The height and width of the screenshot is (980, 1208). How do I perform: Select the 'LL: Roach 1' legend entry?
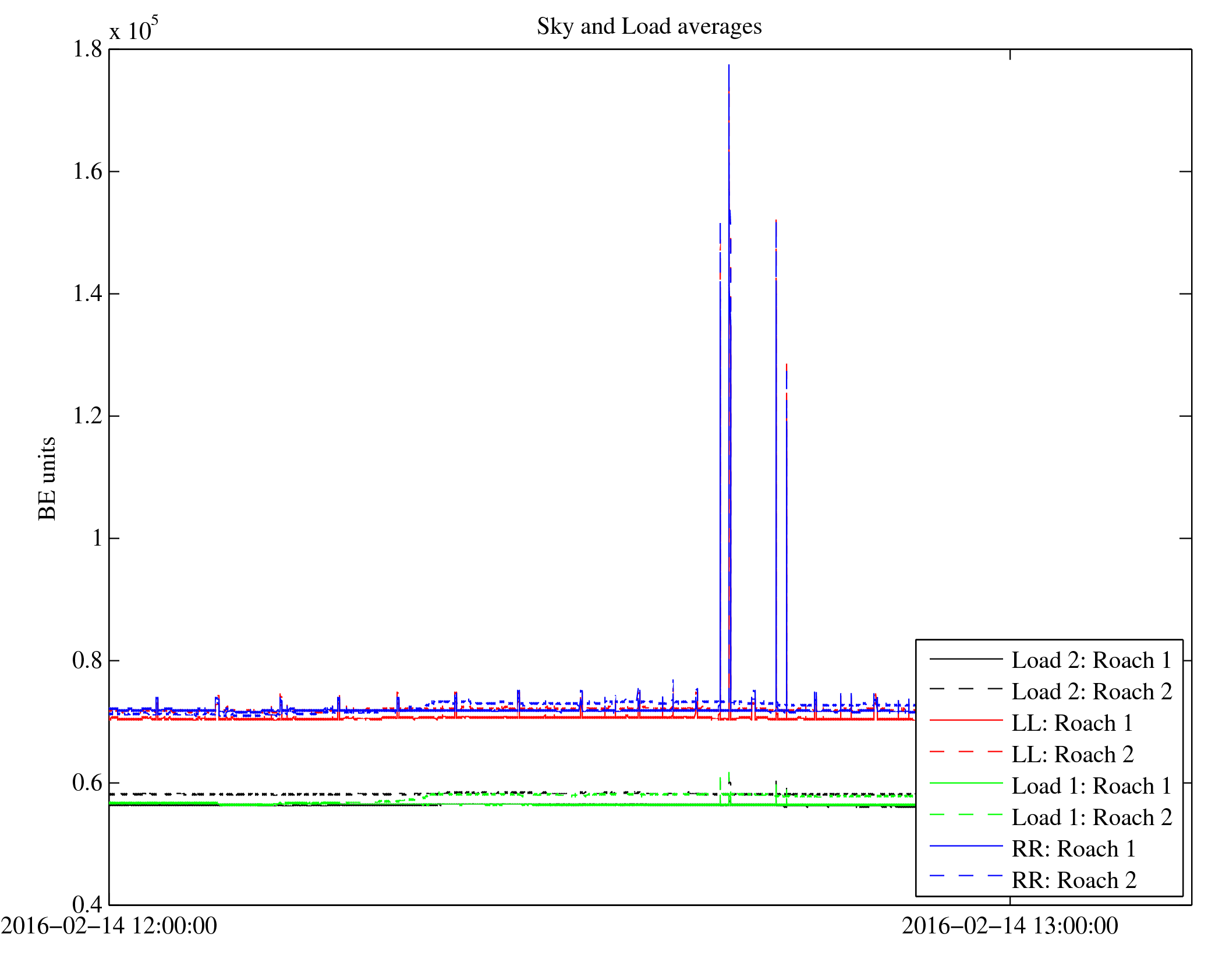[1072, 723]
